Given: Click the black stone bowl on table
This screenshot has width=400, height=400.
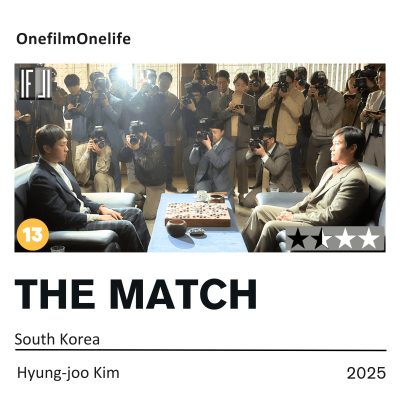Looking at the screenshot, I should coord(176,228).
